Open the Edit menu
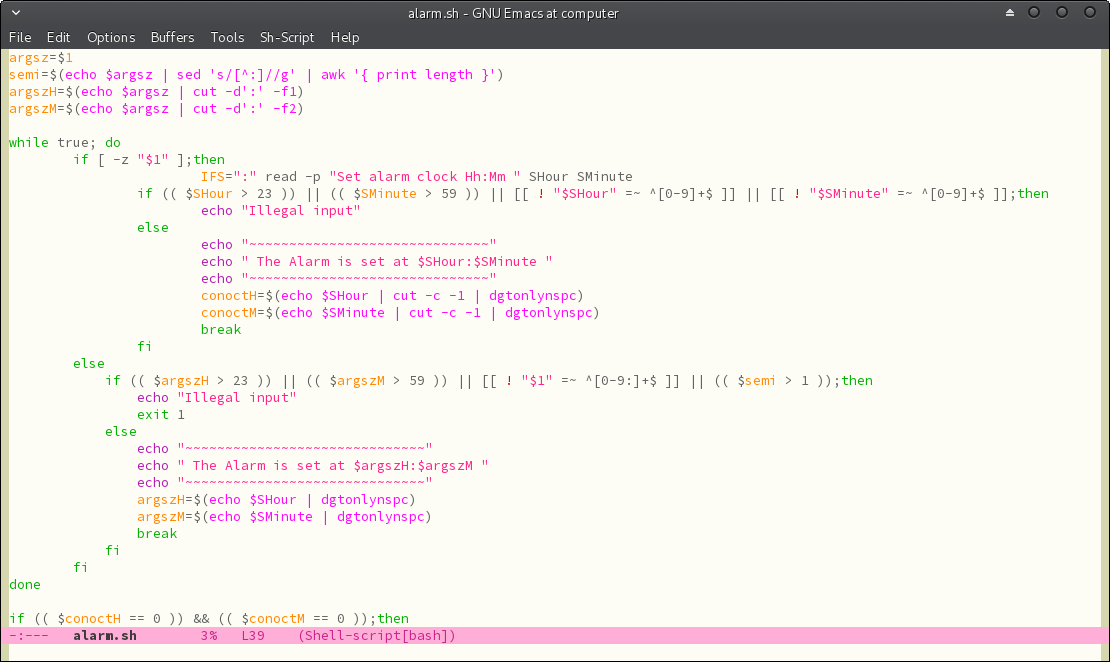This screenshot has width=1110, height=662. 59,37
